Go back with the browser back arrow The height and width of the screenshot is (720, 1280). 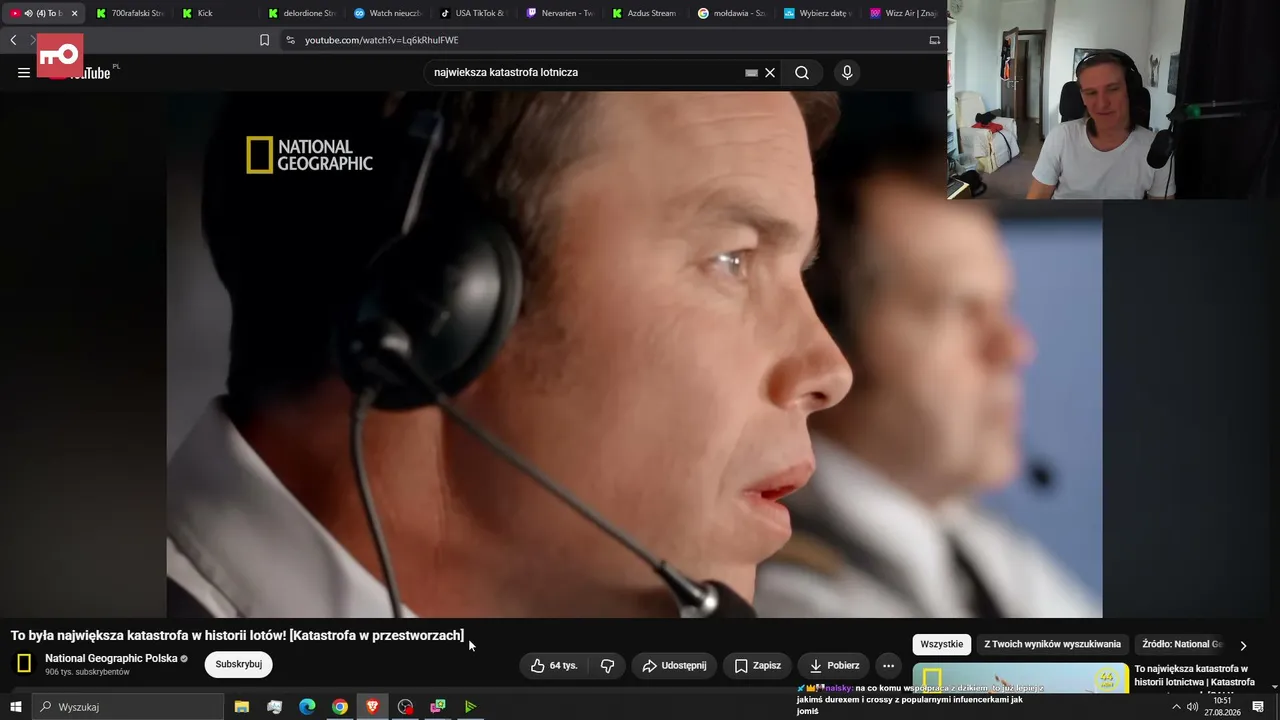point(13,40)
